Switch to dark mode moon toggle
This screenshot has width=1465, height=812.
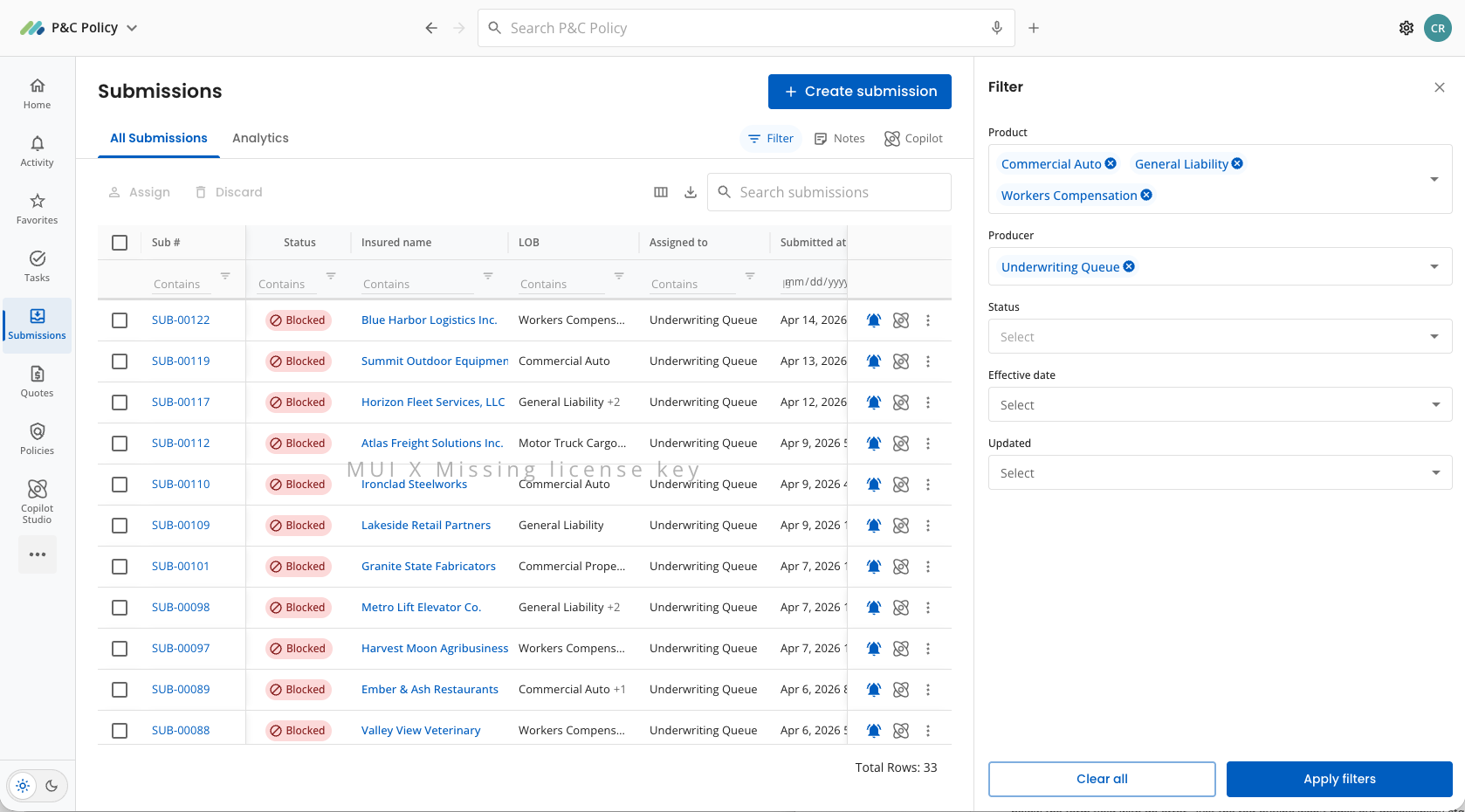point(52,786)
